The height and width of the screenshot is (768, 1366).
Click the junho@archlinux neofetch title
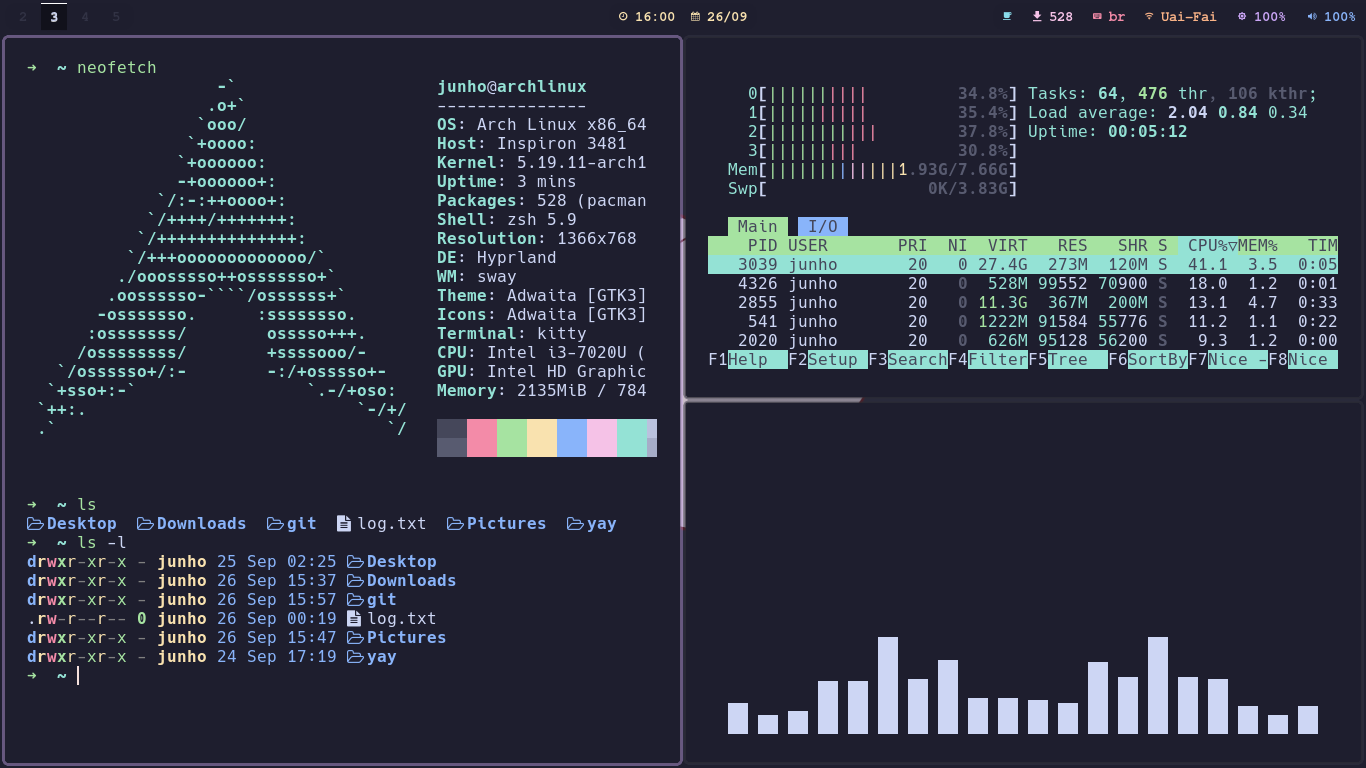pos(512,87)
